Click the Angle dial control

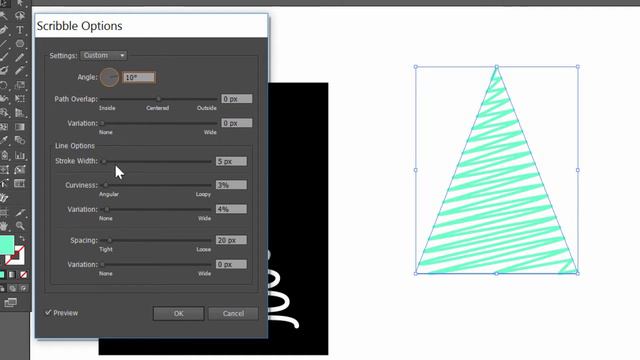pos(109,77)
